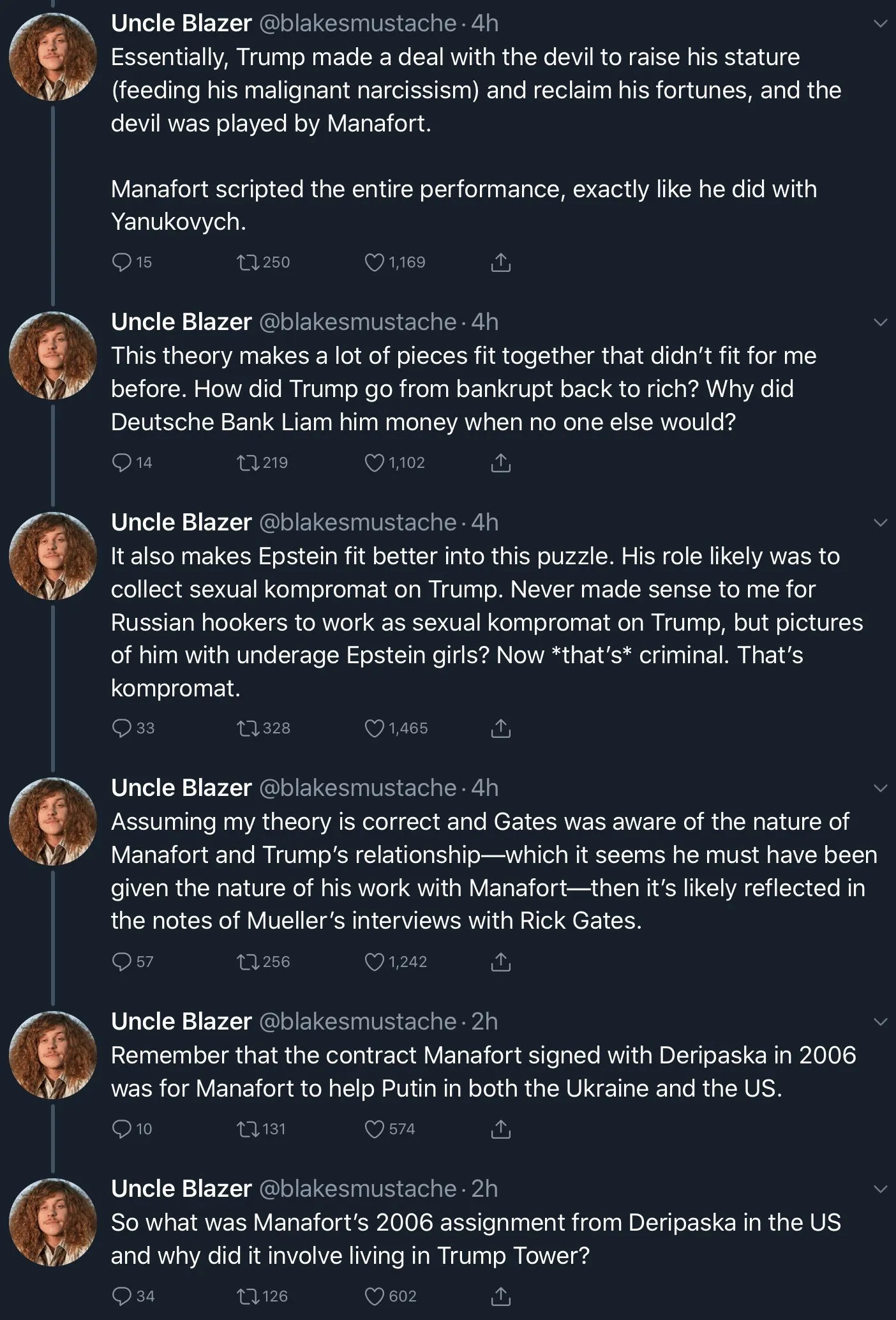Like the tweet about Epstein kompromat

coord(374,728)
